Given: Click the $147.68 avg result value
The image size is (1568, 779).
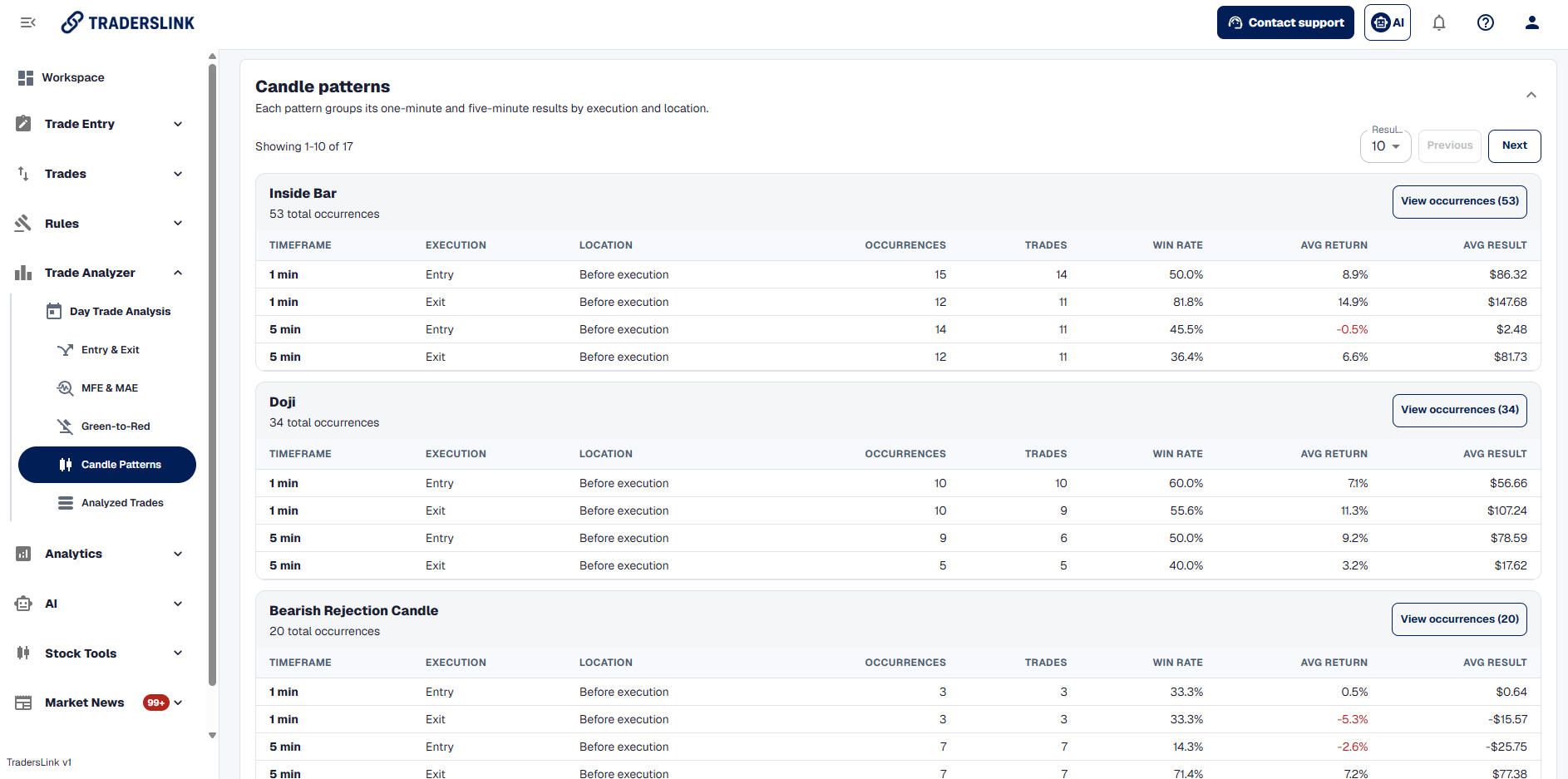Looking at the screenshot, I should pyautogui.click(x=1507, y=302).
